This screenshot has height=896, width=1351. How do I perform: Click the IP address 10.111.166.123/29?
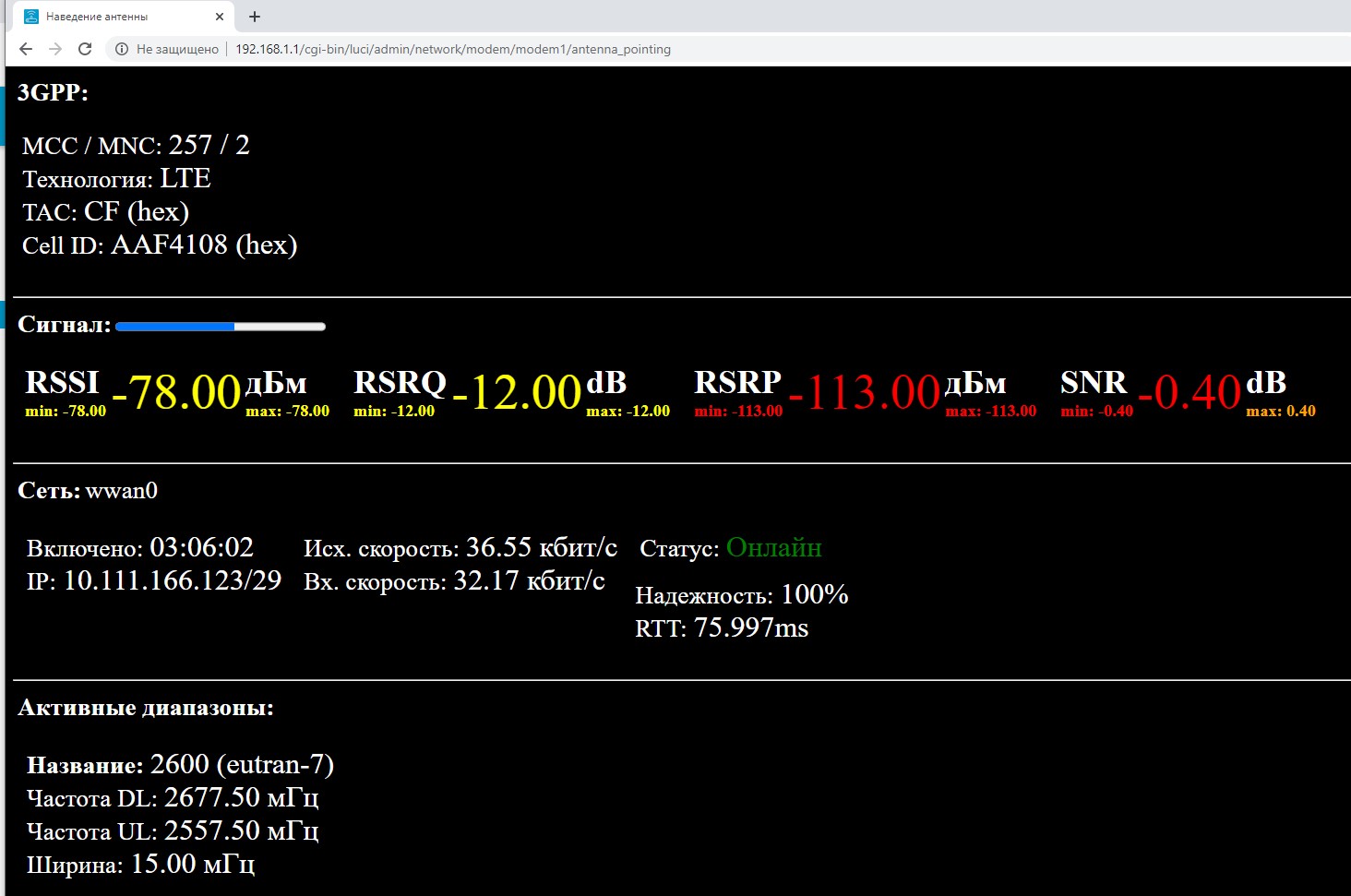(x=172, y=580)
